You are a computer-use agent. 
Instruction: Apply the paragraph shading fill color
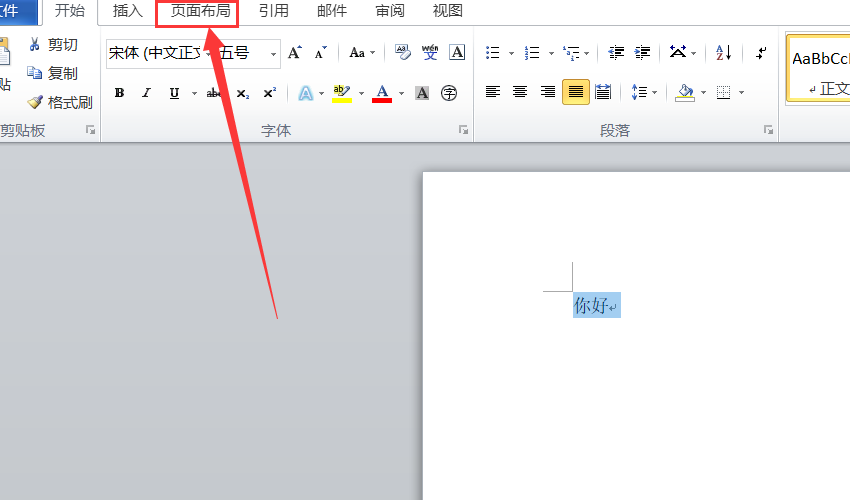point(685,92)
